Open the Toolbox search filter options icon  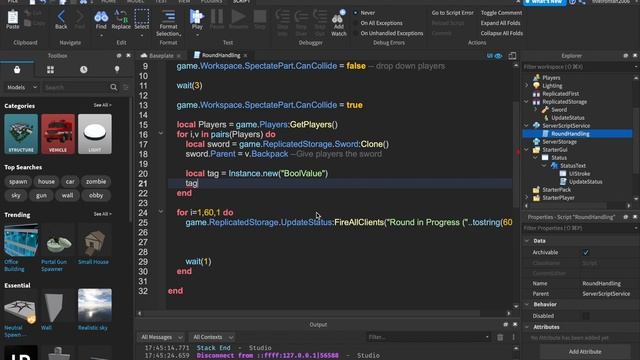(125, 87)
